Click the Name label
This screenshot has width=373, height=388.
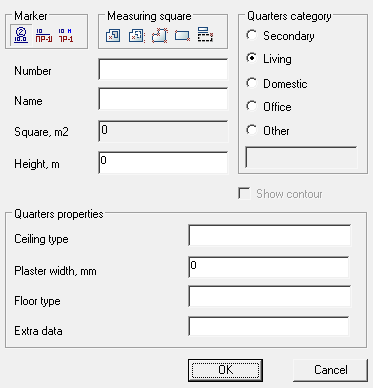(x=28, y=101)
